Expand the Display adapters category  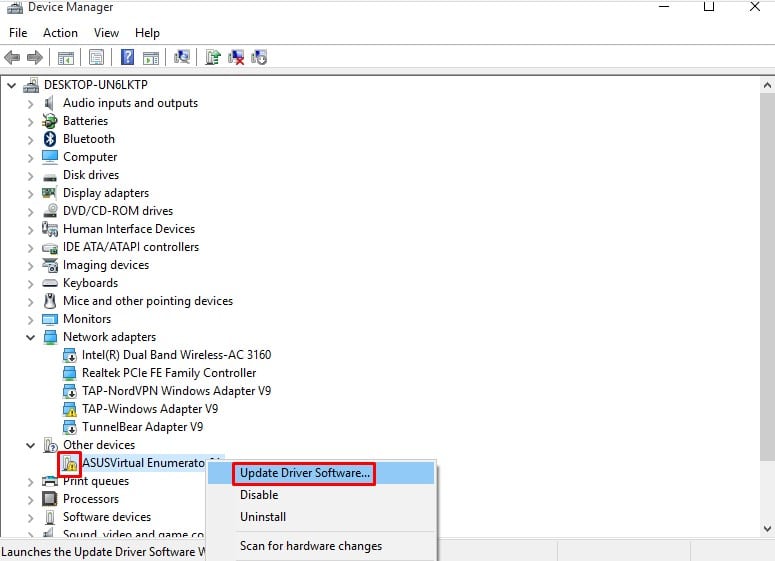(31, 193)
